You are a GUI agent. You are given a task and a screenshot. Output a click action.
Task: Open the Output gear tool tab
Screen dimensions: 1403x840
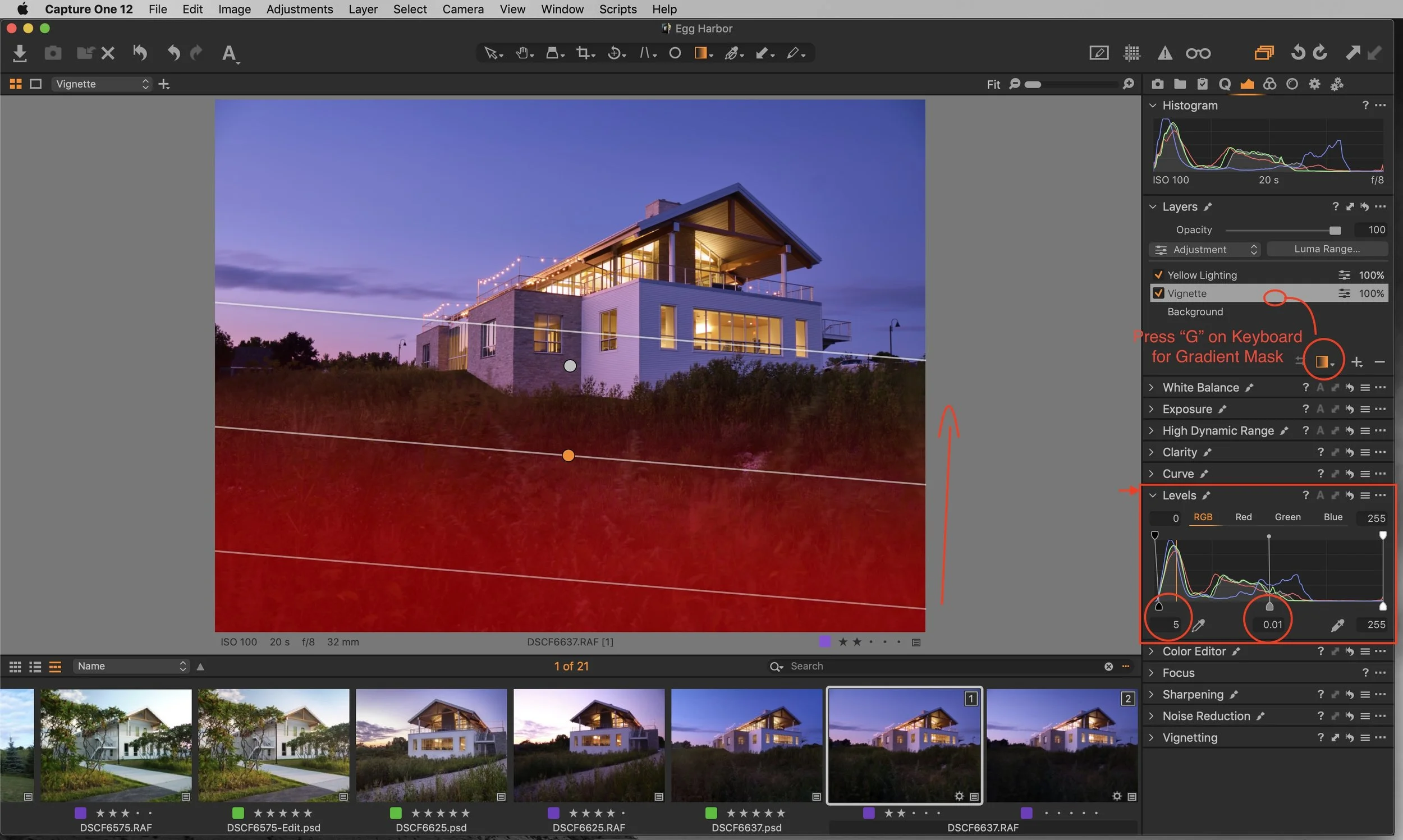tap(1314, 84)
